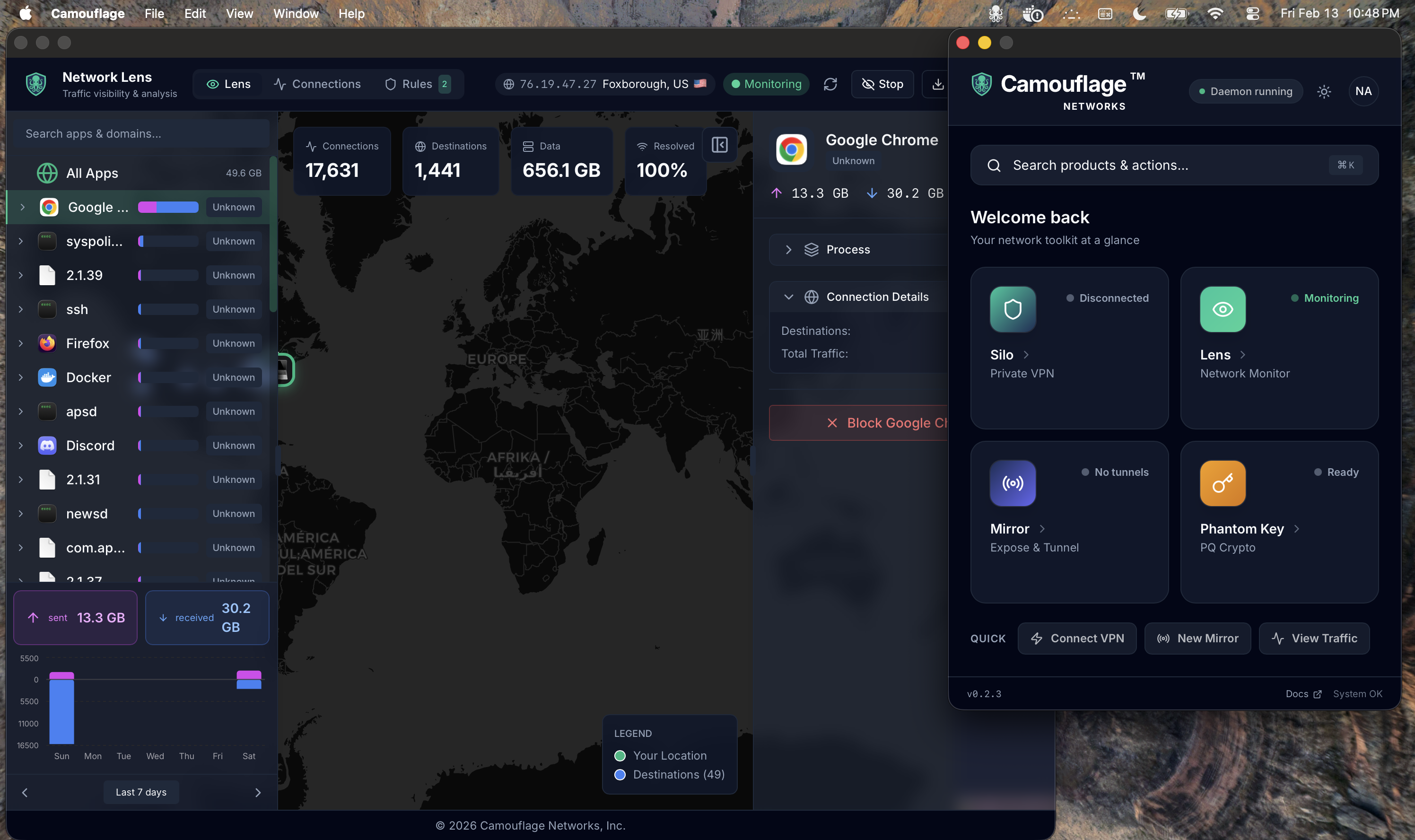
Task: Click the Search products & actions field
Action: (x=1174, y=165)
